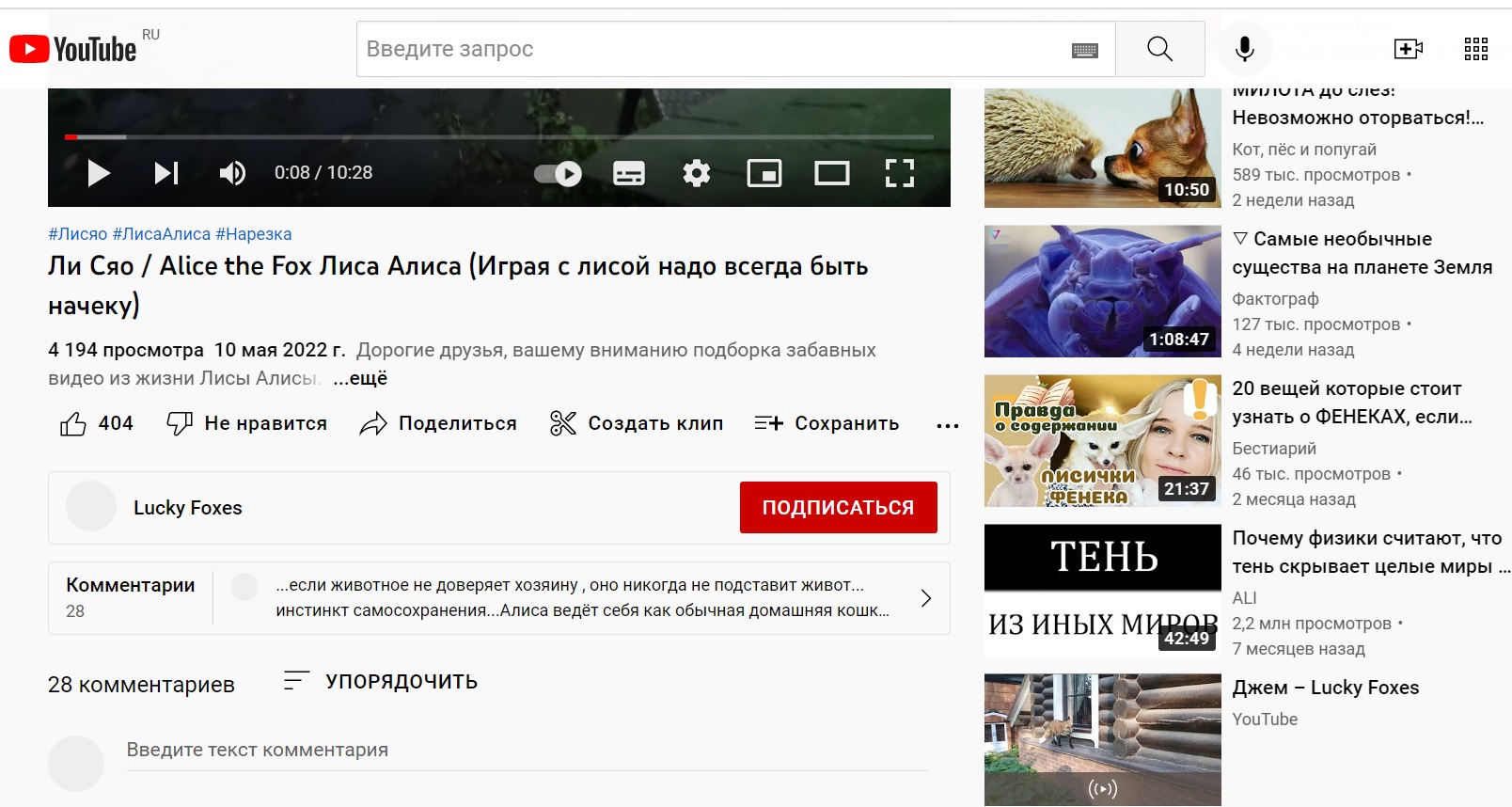Open the on-screen keyboard icon

(x=1085, y=51)
